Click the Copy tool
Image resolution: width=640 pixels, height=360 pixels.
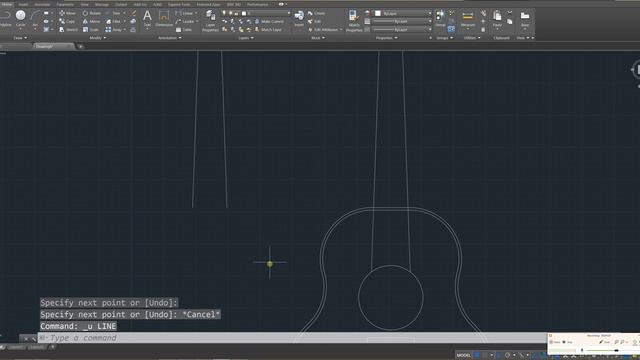[x=67, y=21]
